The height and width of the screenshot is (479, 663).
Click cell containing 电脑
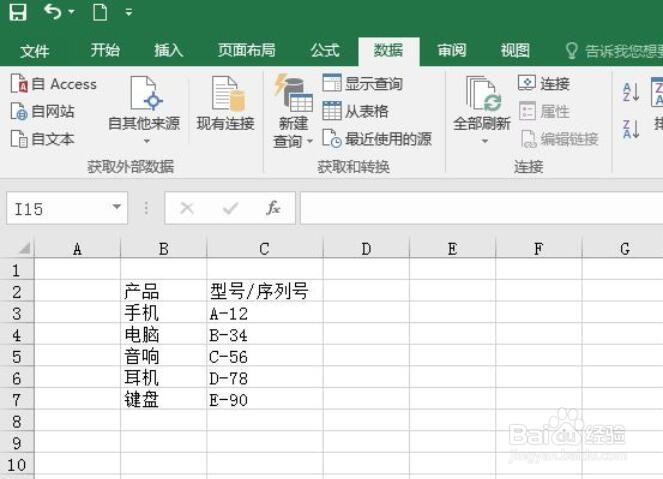pos(164,334)
